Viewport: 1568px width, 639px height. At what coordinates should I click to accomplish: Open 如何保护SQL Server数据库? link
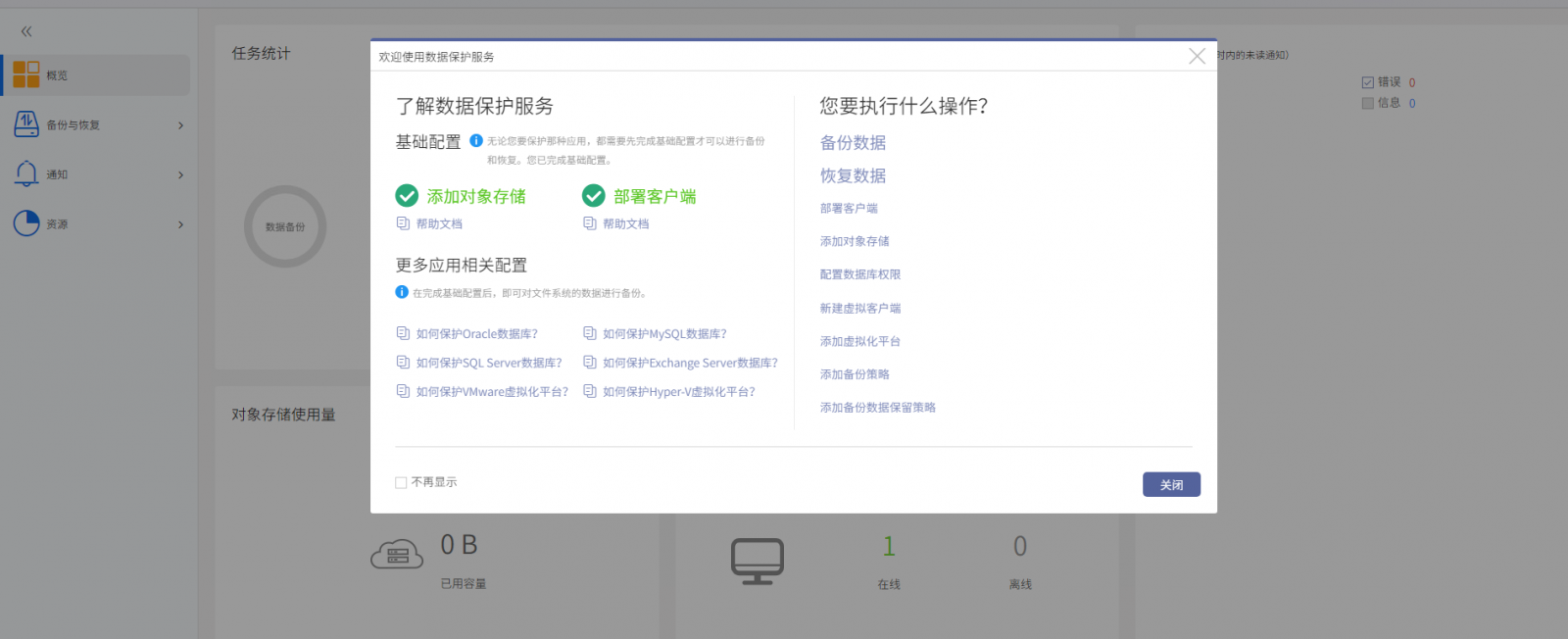pyautogui.click(x=489, y=363)
